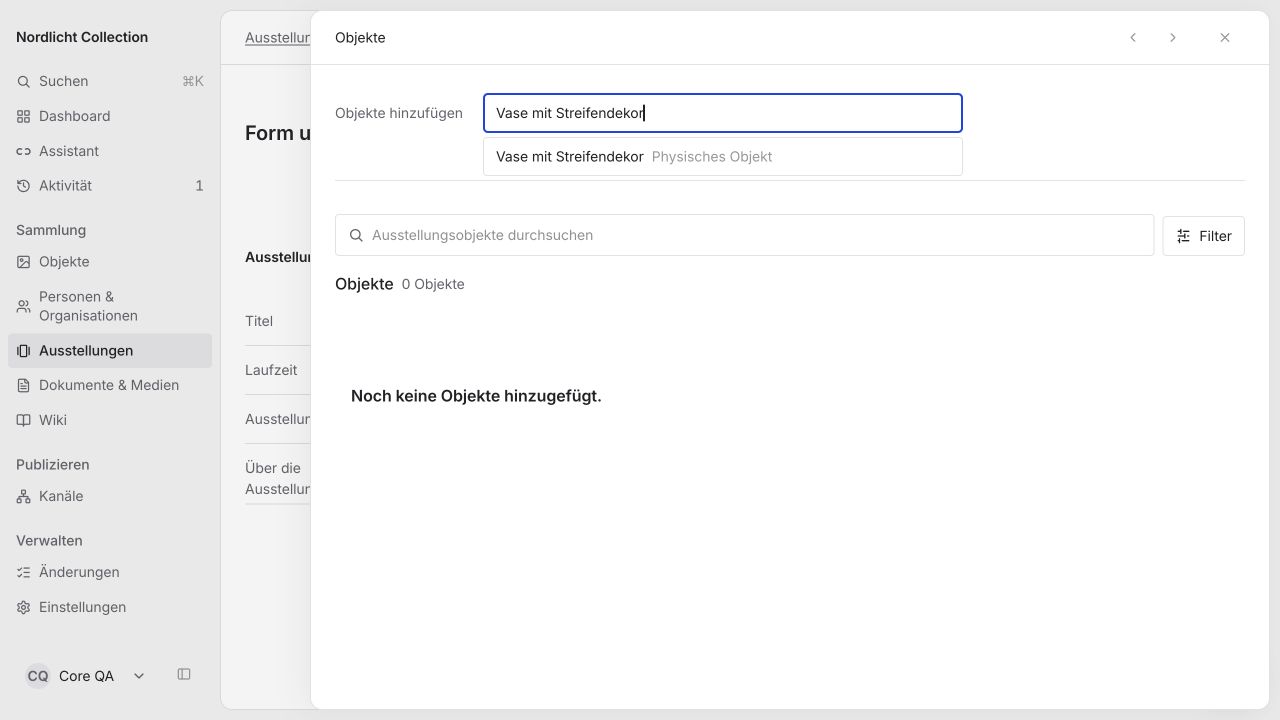Click the Physisches Objekt type label
The image size is (1280, 720).
712,157
